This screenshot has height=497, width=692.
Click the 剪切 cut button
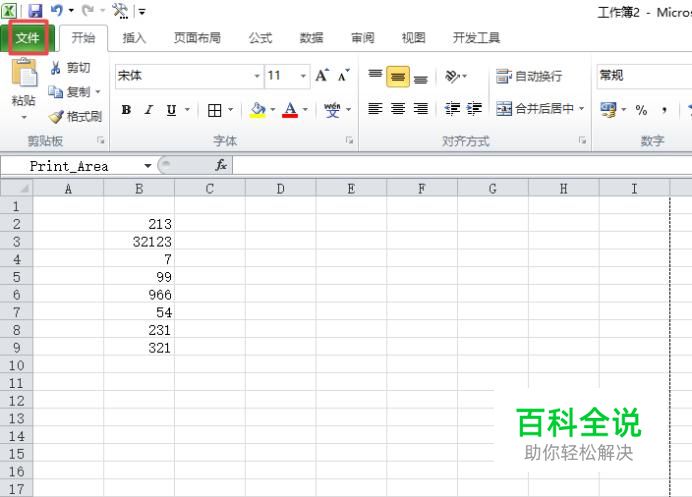point(71,68)
